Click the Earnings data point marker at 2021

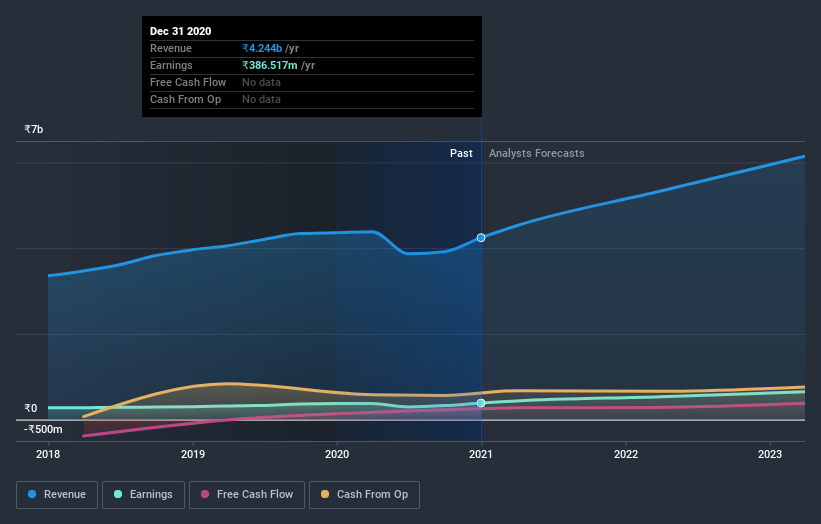click(x=481, y=403)
